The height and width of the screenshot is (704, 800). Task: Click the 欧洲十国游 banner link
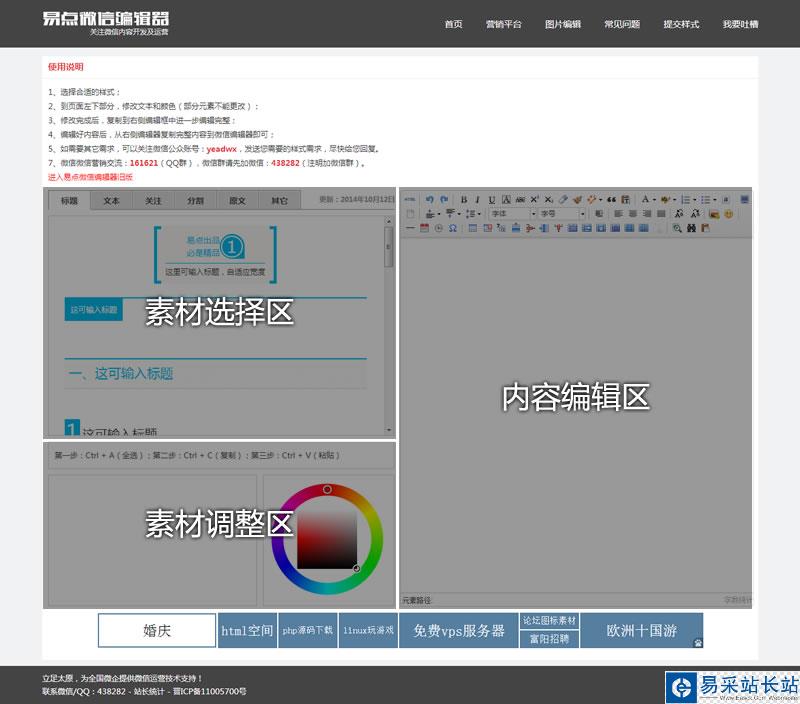[x=642, y=631]
